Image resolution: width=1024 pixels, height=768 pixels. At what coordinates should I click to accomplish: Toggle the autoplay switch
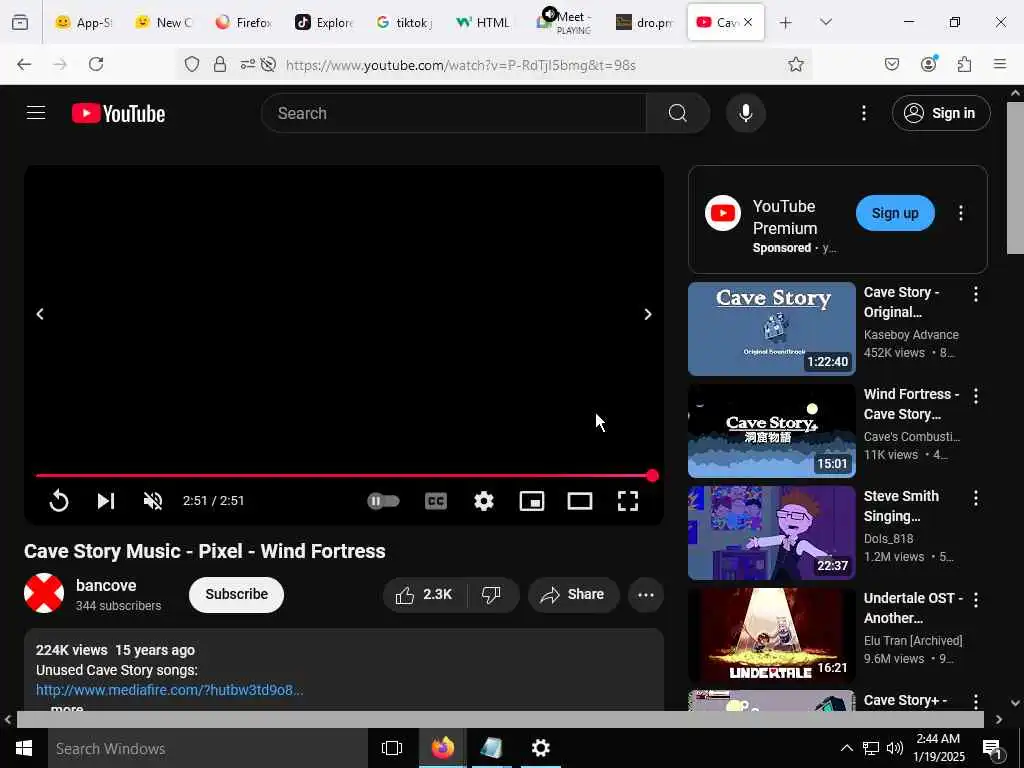coord(383,501)
